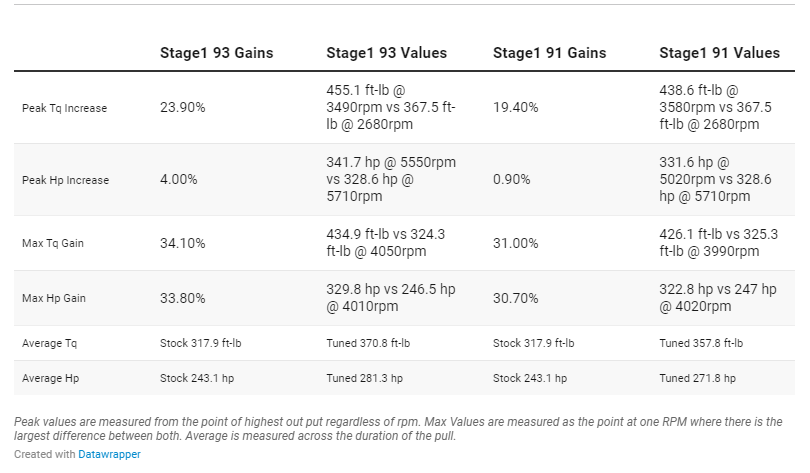Viewport: 810px width, 473px height.
Task: Select the Average Hp row label
Action: tap(49, 379)
